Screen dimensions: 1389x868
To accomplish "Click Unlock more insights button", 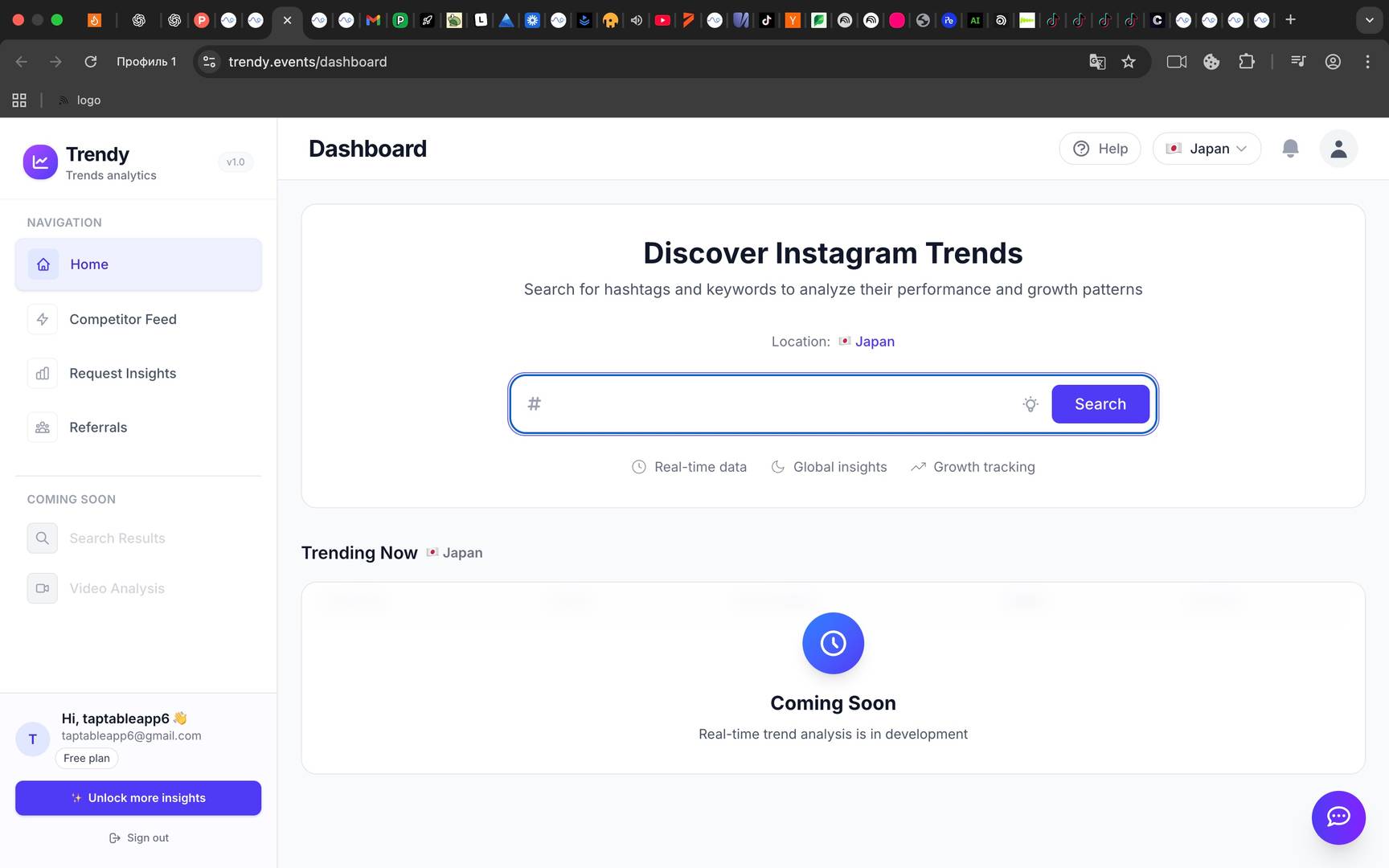I will pos(138,798).
